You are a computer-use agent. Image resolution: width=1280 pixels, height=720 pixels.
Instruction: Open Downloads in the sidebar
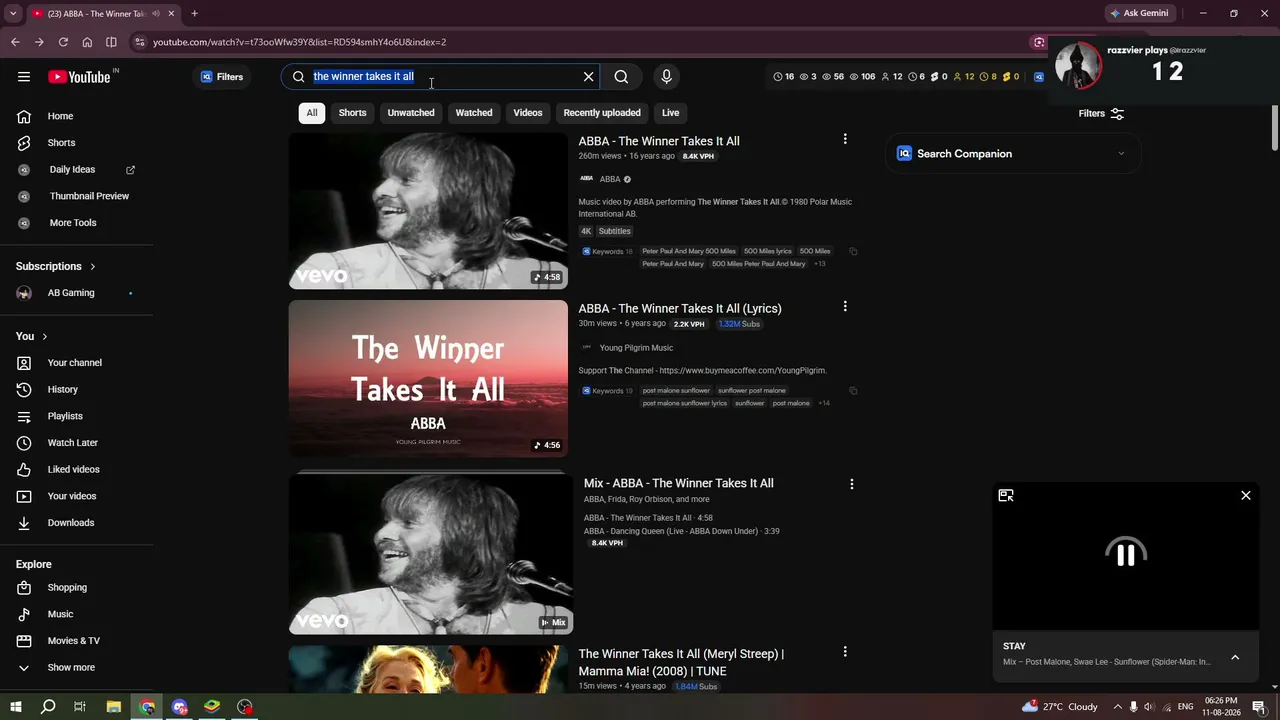click(78, 523)
